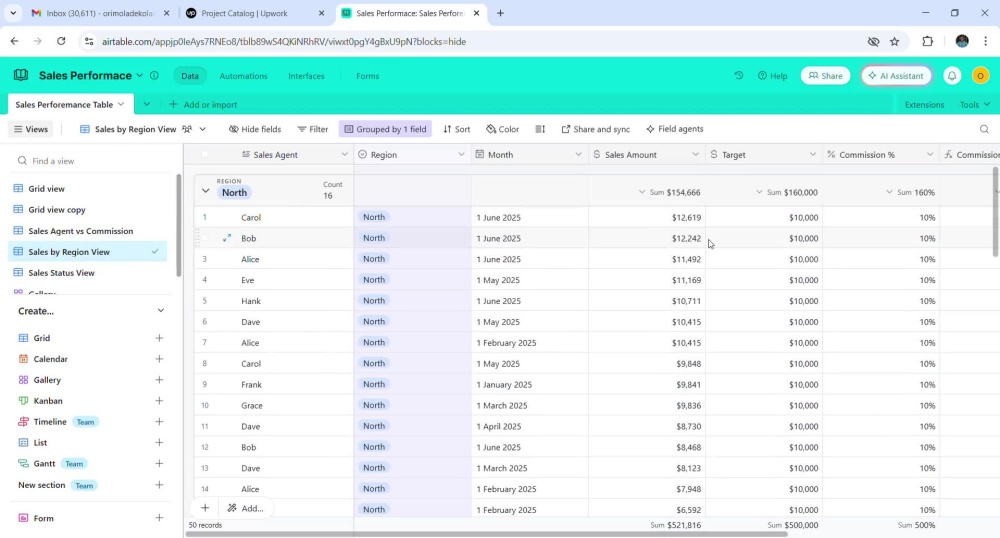
Task: Reload the browser page
Action: [x=61, y=41]
